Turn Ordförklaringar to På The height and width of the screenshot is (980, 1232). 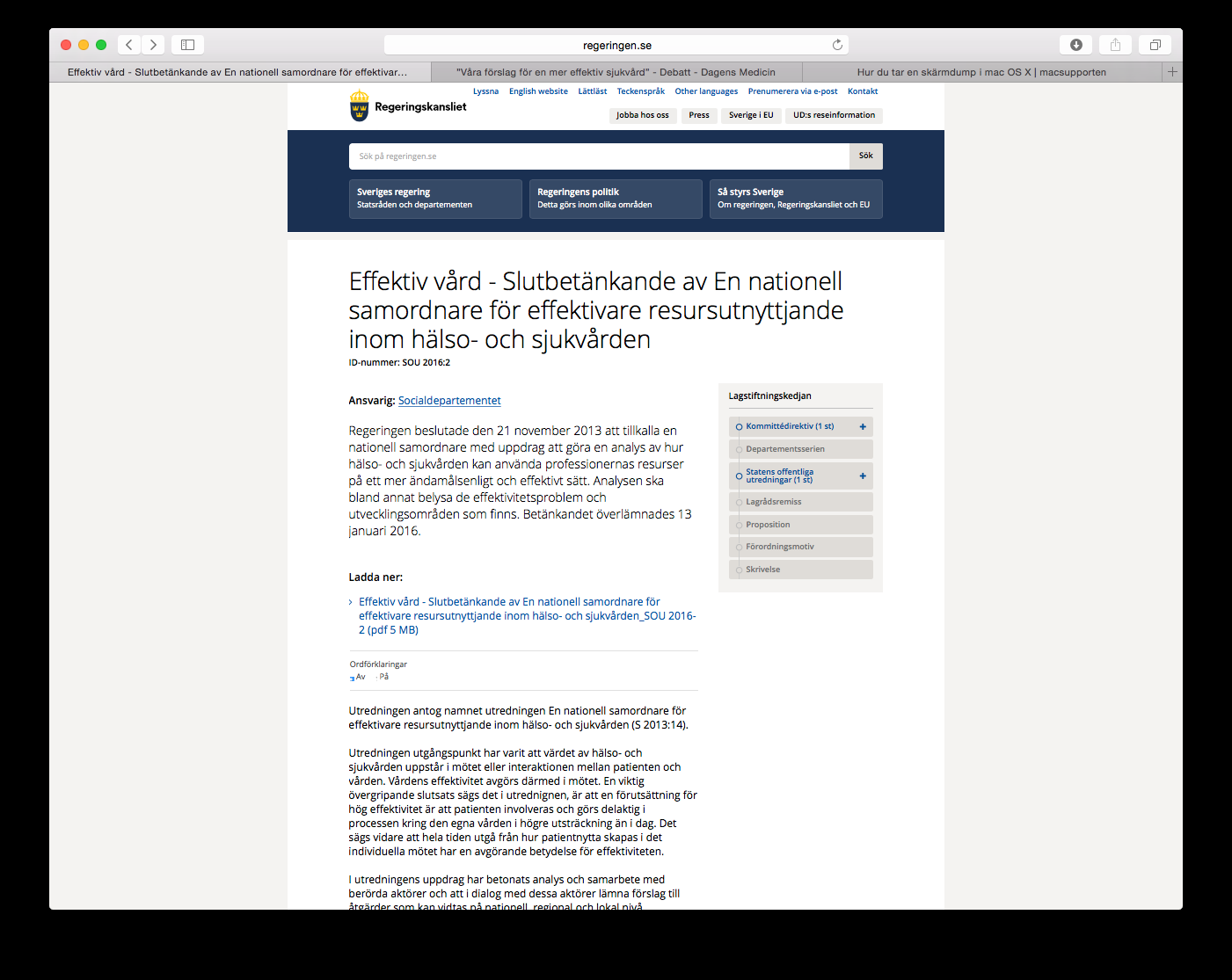click(382, 677)
